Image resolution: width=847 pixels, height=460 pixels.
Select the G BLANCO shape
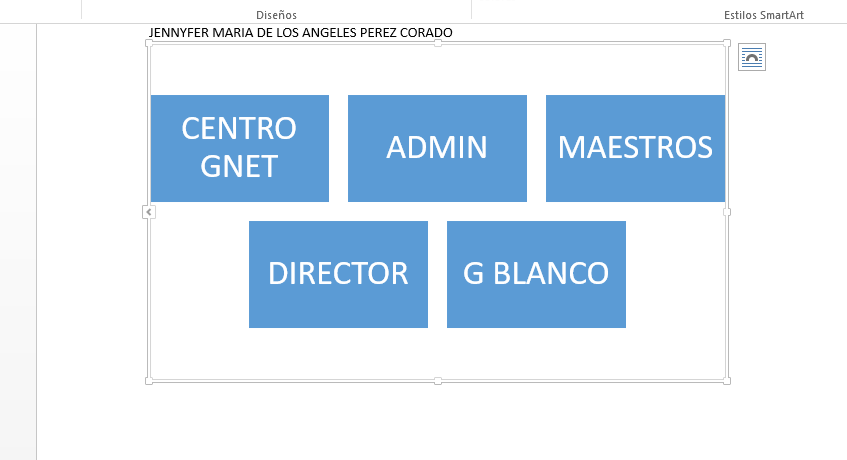click(536, 274)
